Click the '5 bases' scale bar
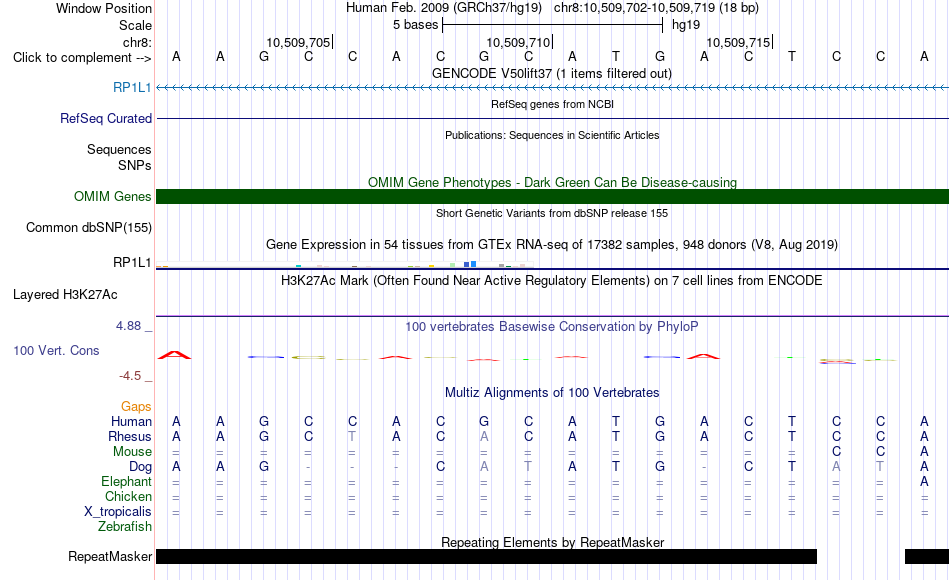Viewport: 950px width, 580px height. [x=553, y=25]
